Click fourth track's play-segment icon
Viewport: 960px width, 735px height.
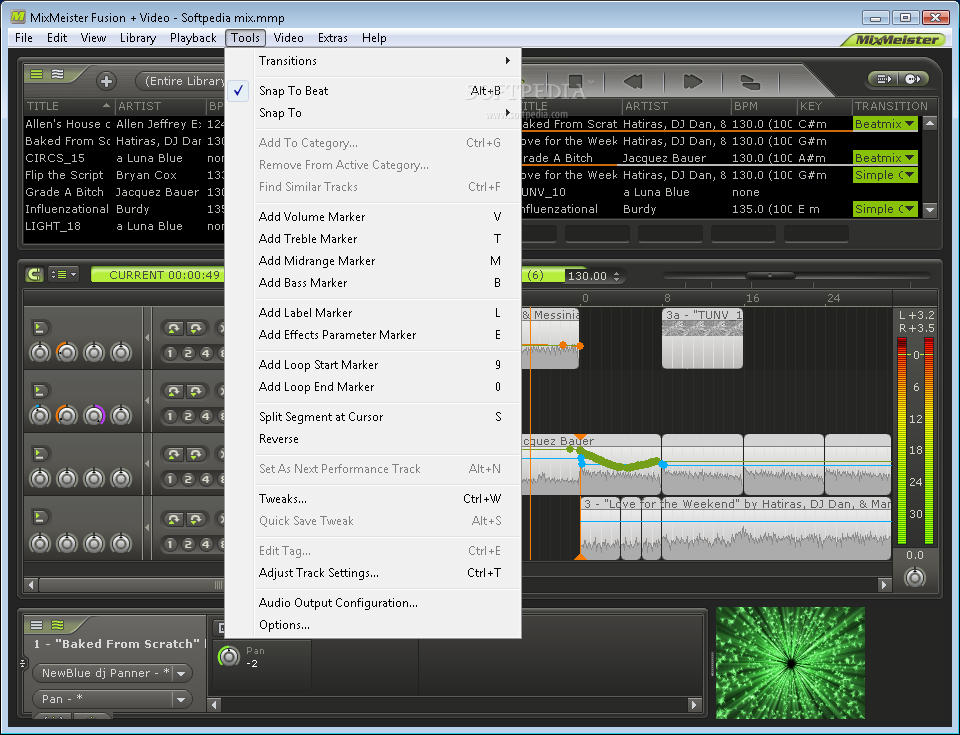point(39,517)
